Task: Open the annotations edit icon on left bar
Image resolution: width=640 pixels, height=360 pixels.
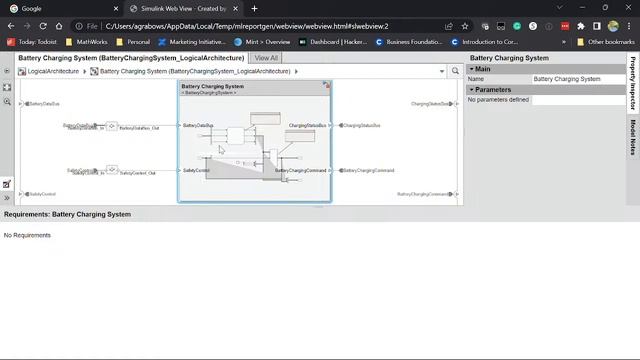Action: pos(7,184)
